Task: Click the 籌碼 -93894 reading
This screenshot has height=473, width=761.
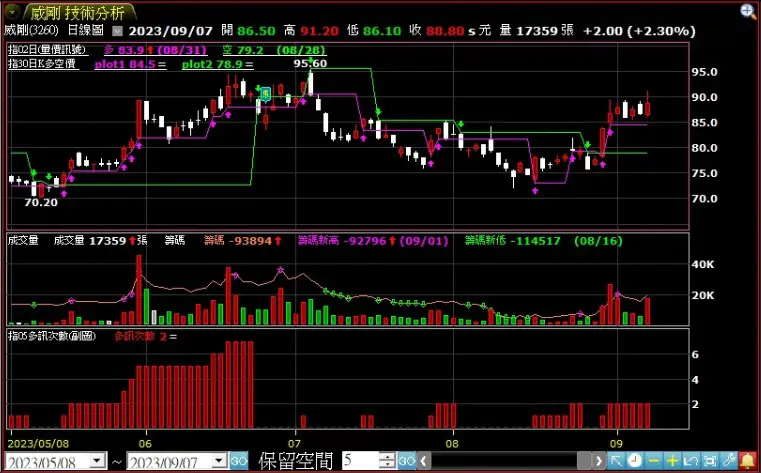Action: (x=243, y=241)
